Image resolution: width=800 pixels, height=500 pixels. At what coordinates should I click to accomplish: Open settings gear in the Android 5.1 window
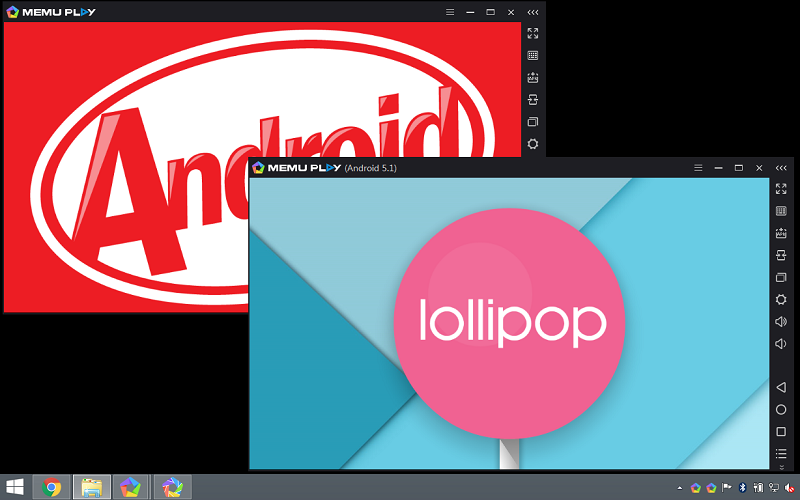click(x=781, y=299)
